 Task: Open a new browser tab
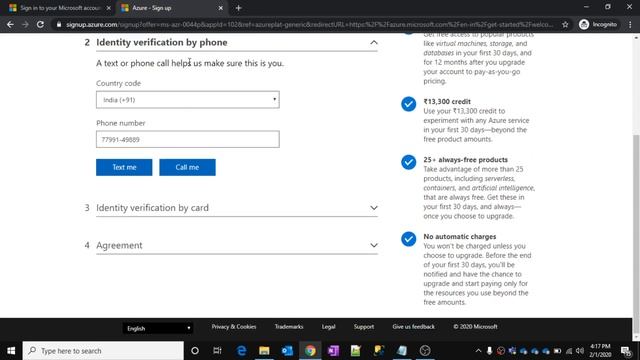tap(238, 8)
